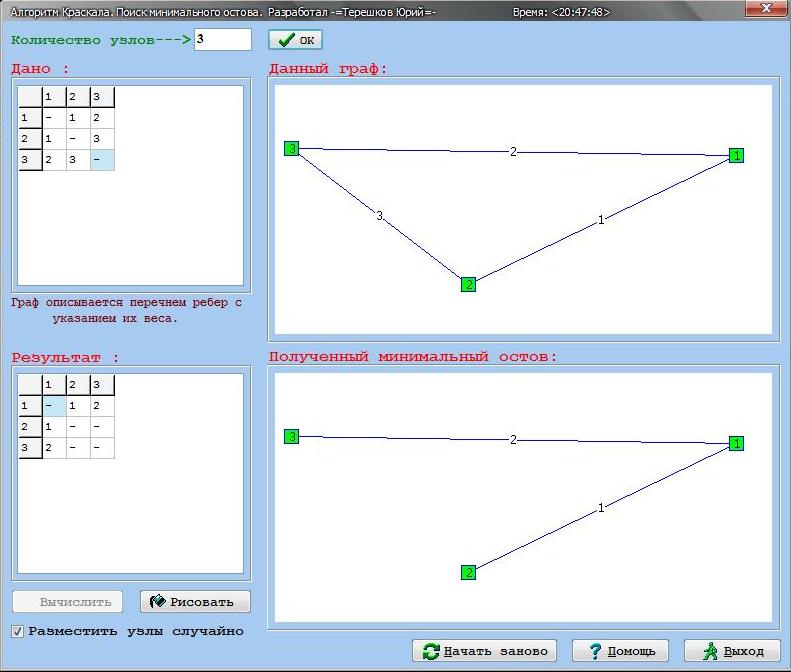Screen dimensions: 791x672
Task: Click the Рисовать draw button
Action: click(195, 602)
